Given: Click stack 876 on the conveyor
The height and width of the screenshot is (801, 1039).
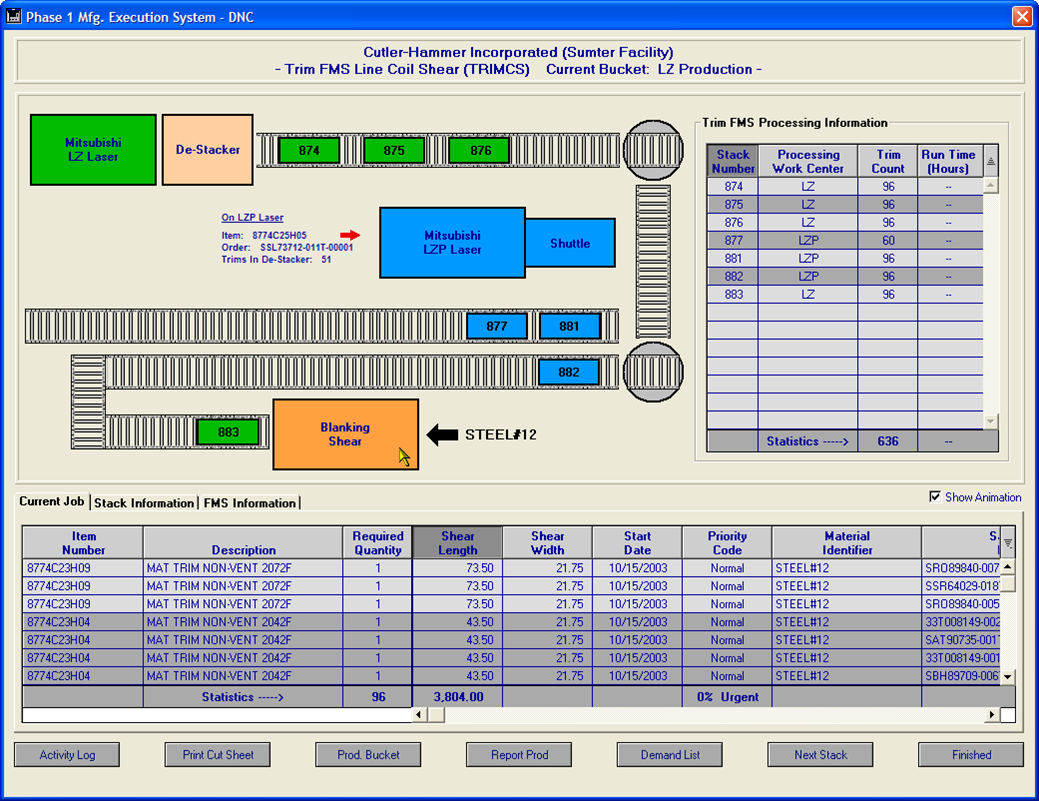Looking at the screenshot, I should click(x=480, y=150).
